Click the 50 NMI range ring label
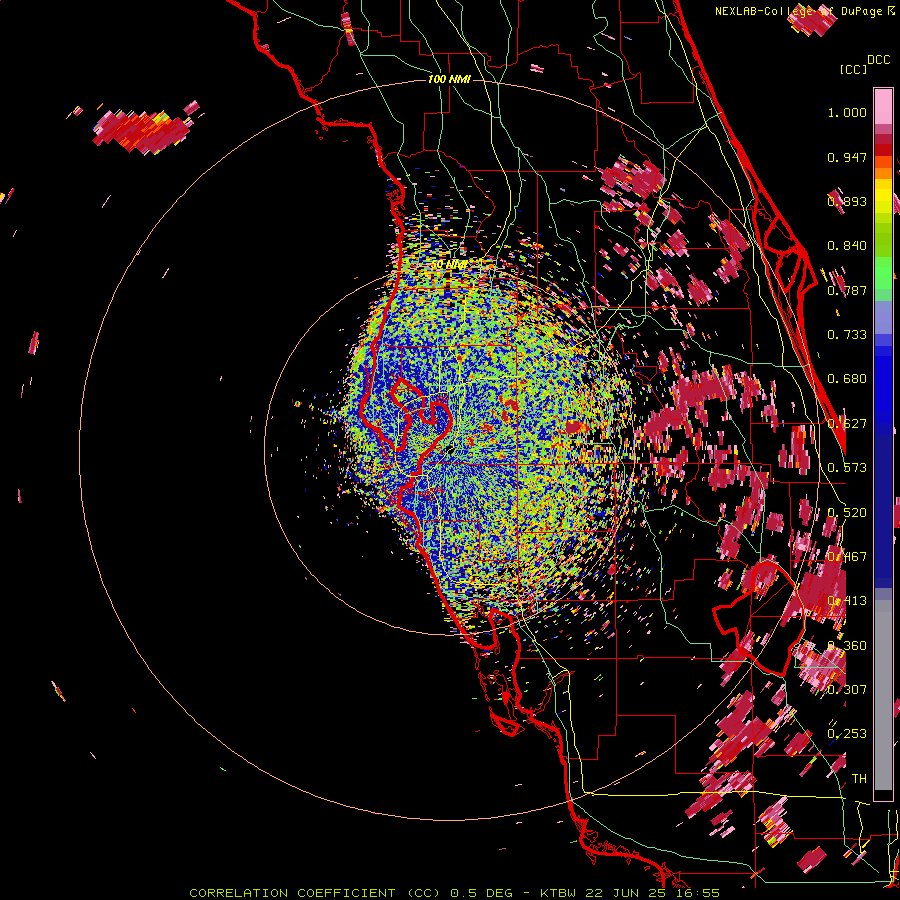Viewport: 900px width, 900px height. [x=449, y=265]
